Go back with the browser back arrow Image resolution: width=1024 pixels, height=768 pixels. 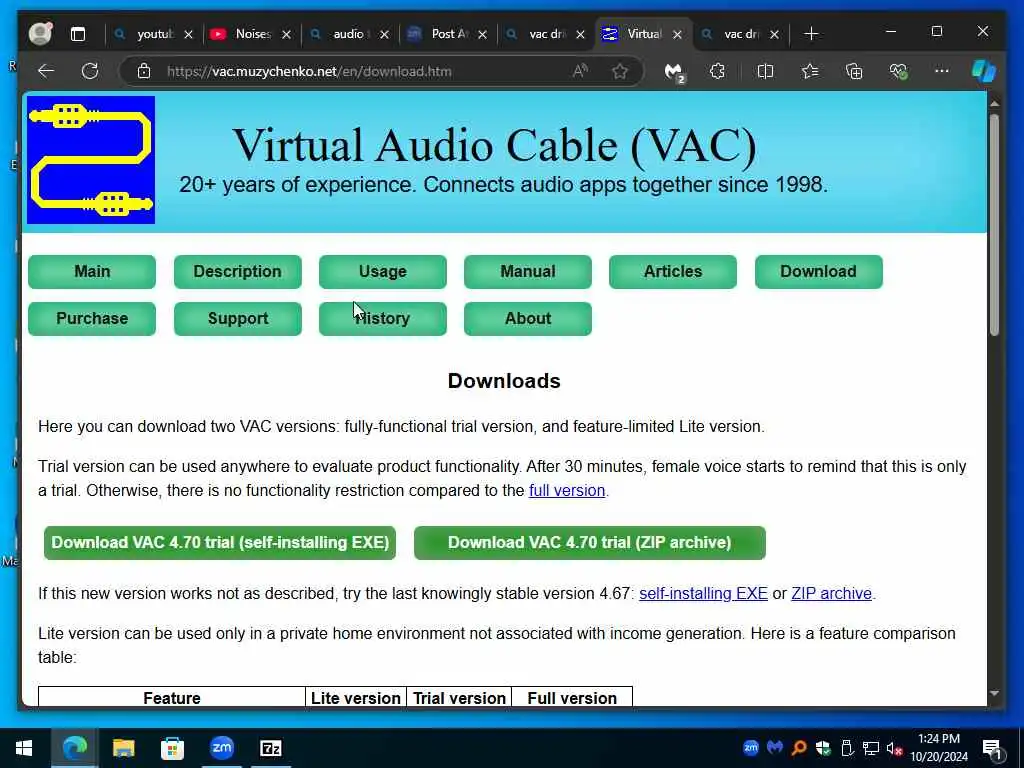(46, 71)
